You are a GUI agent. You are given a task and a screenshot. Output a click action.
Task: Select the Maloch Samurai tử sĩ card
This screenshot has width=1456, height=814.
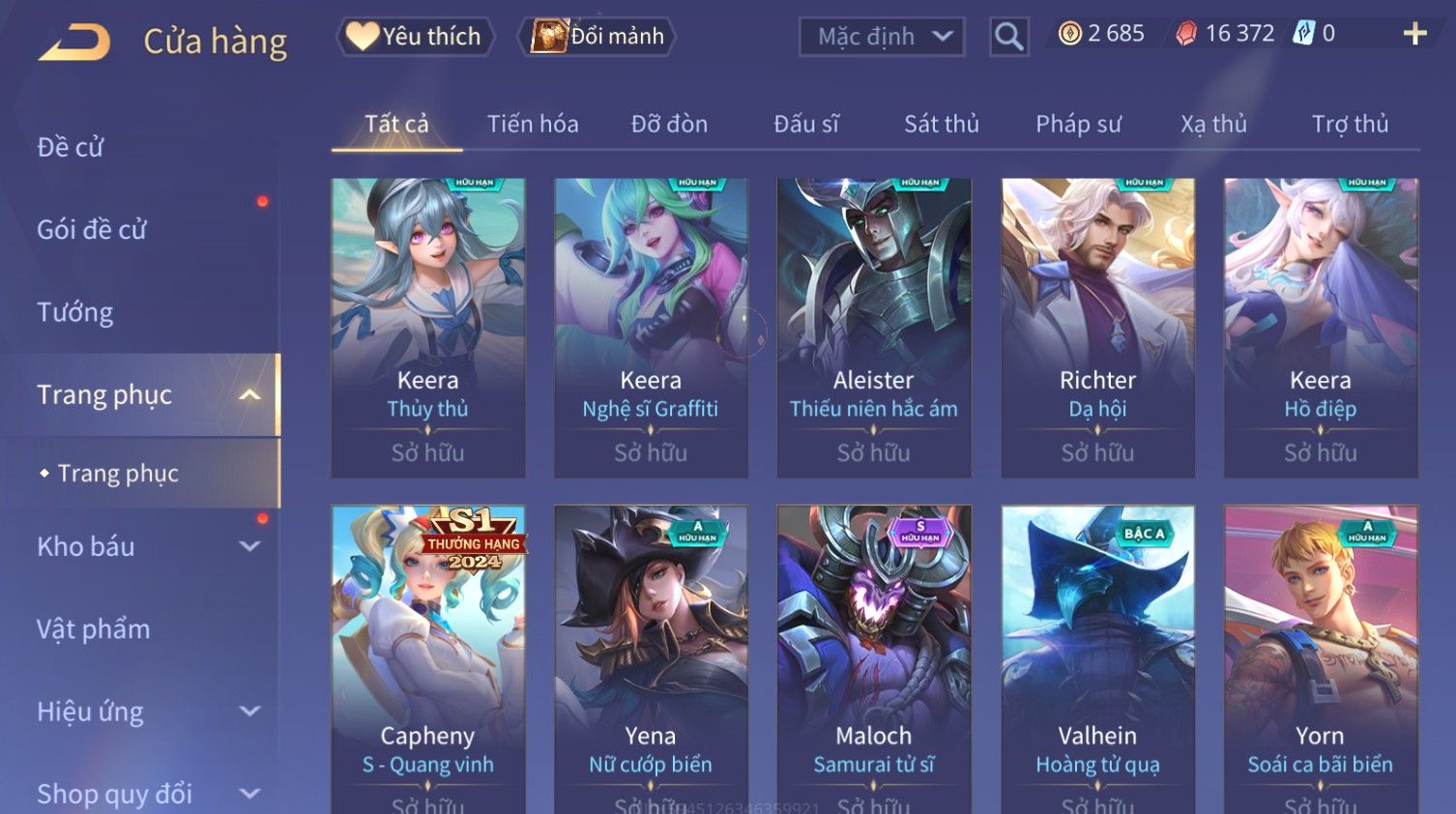coord(874,659)
